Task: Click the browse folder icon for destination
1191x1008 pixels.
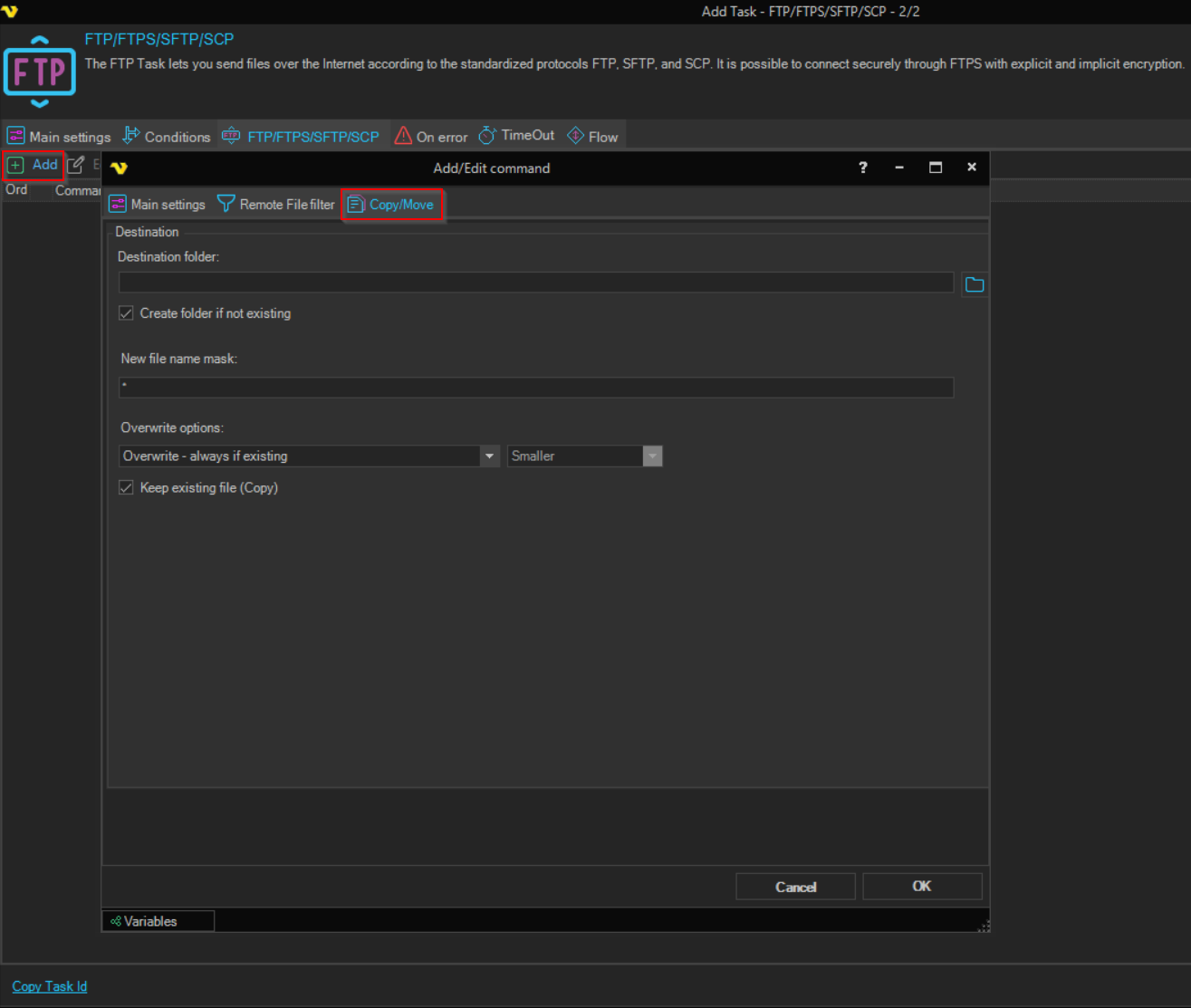Action: coord(974,284)
